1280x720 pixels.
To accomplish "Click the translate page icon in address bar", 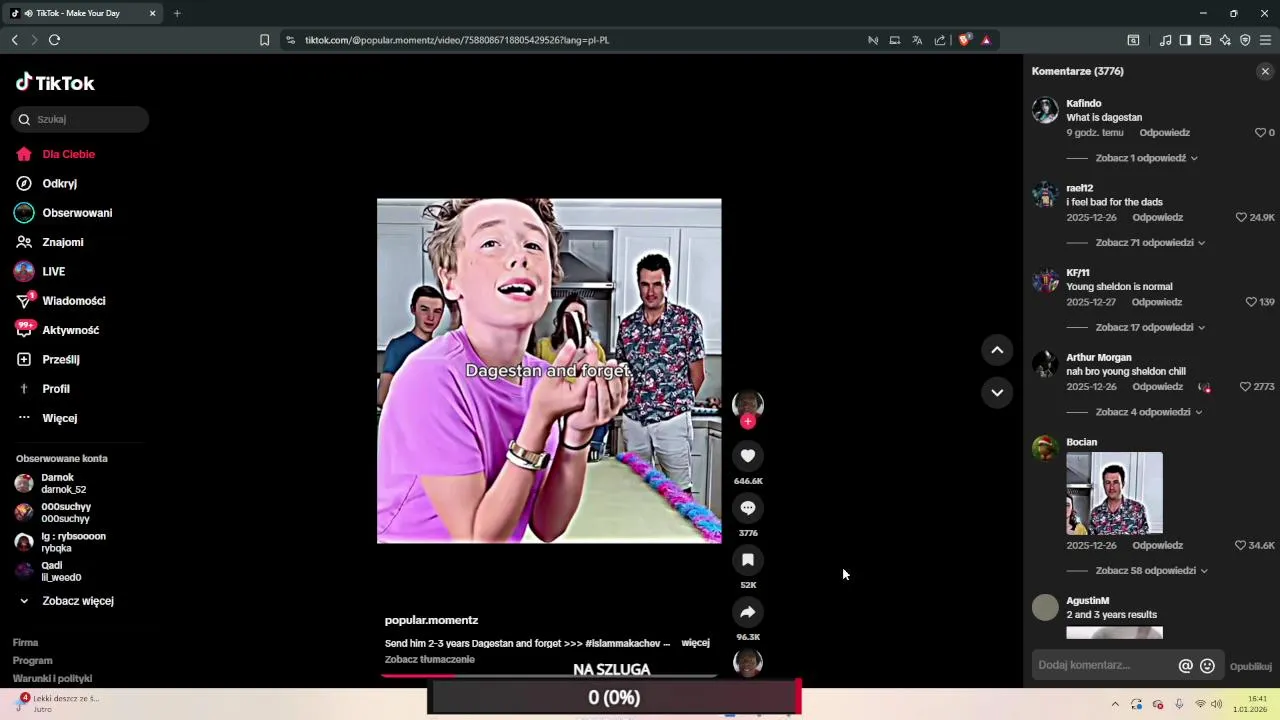I will (917, 40).
